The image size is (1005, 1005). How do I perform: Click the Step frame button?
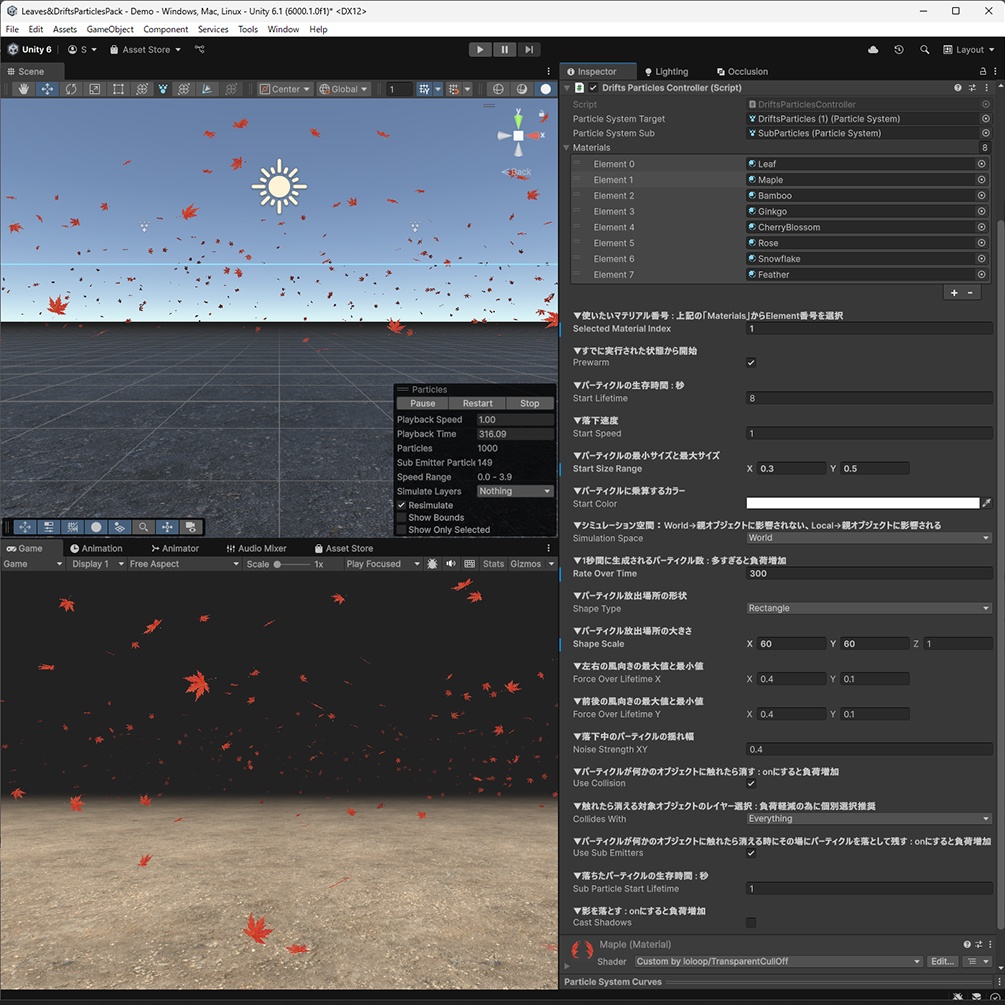[x=529, y=49]
